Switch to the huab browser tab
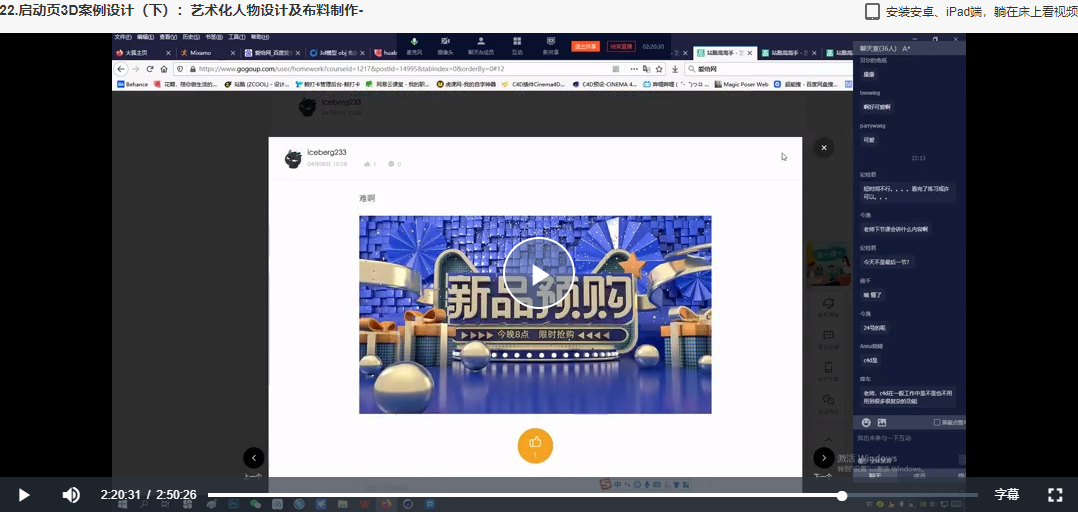 [388, 53]
